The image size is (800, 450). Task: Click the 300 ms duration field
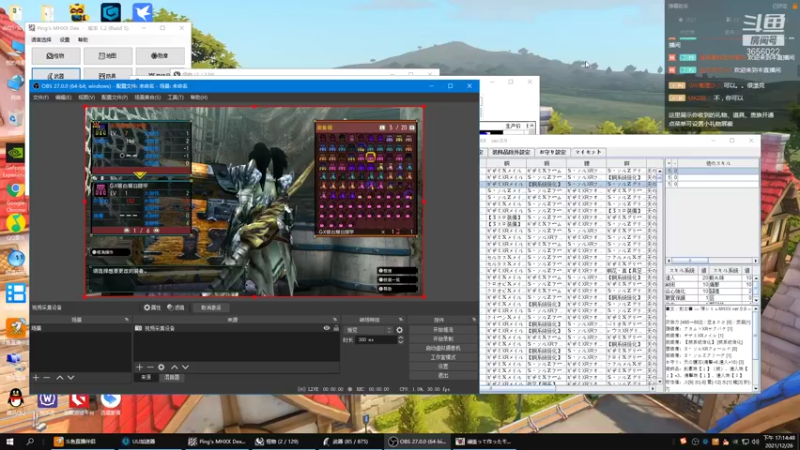point(376,340)
